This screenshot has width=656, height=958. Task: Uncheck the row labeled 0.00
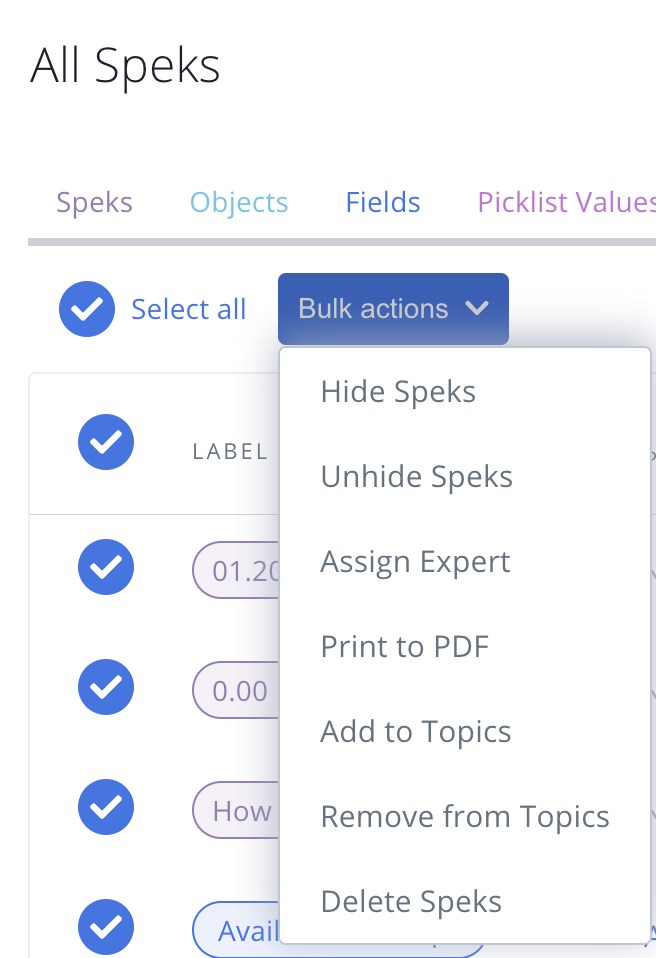point(106,687)
